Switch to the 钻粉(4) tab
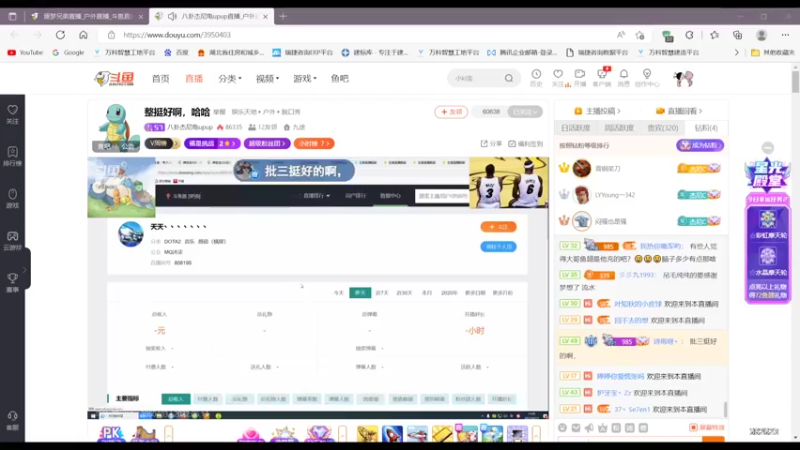This screenshot has width=800, height=450. [x=706, y=128]
